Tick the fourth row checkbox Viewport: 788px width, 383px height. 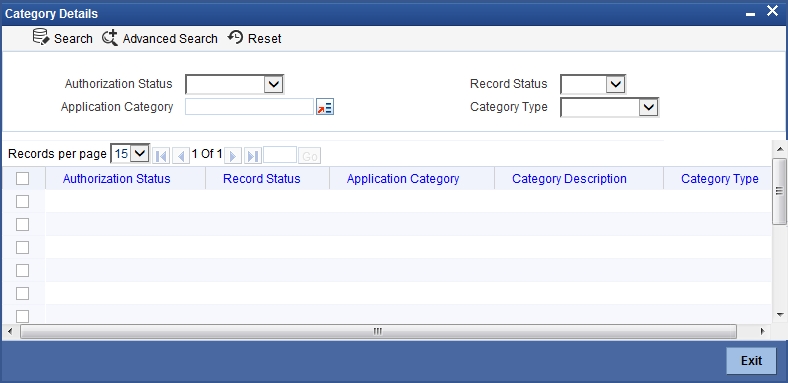coord(23,270)
